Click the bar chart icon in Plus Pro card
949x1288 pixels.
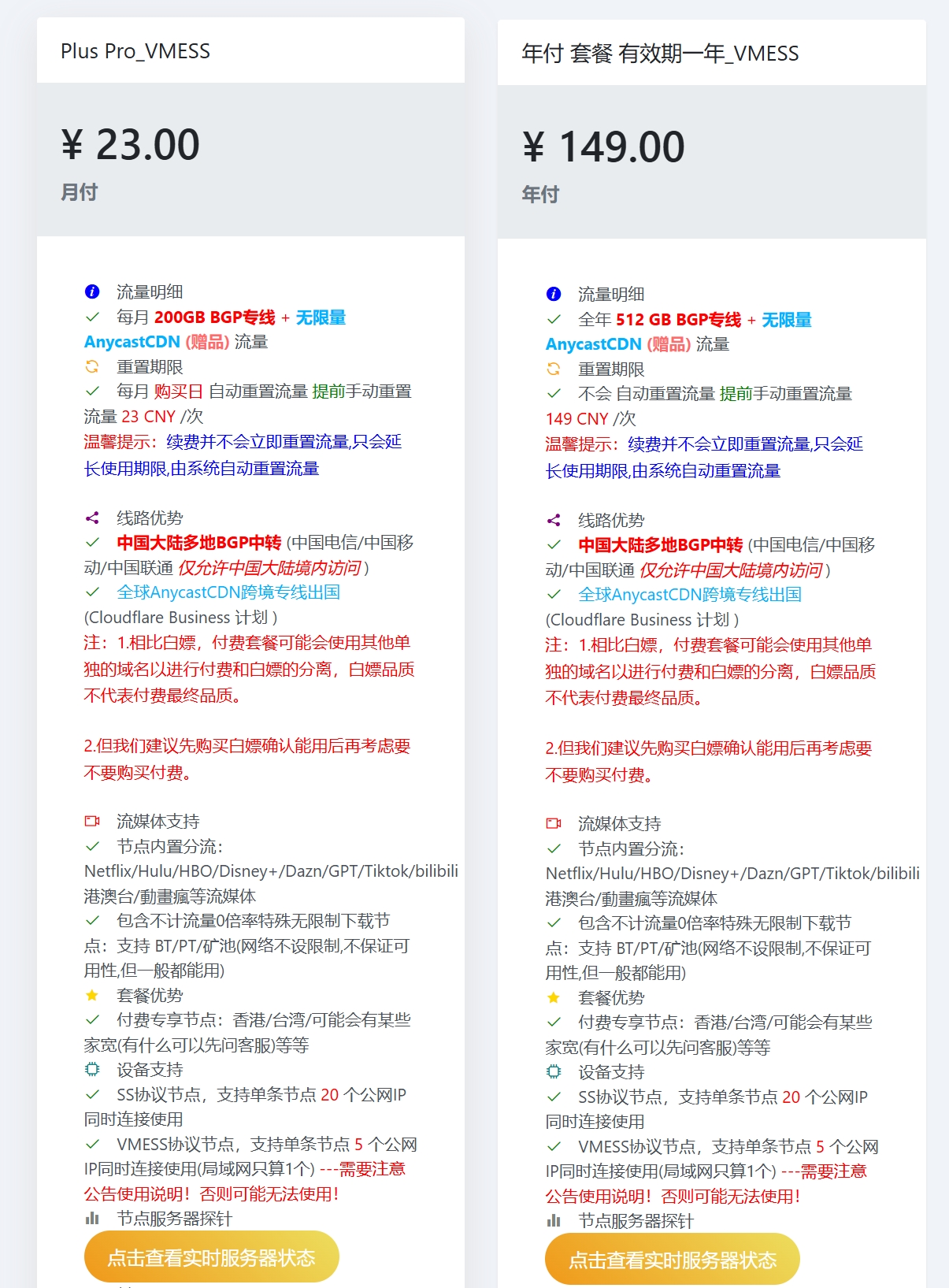point(92,1219)
